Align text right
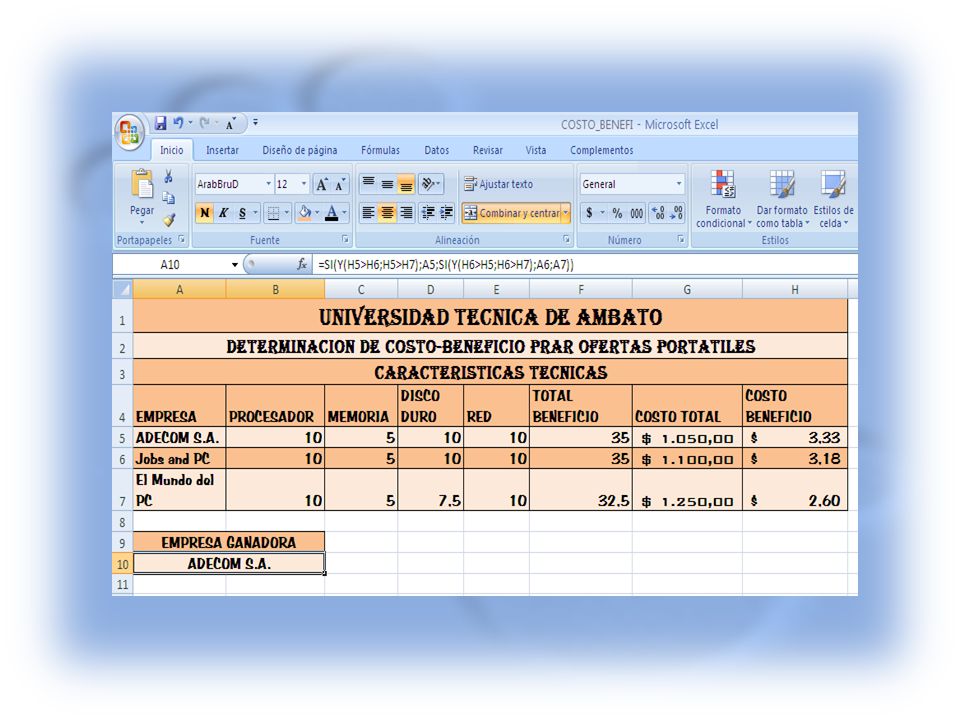Screen dimensions: 960x720 tap(405, 213)
